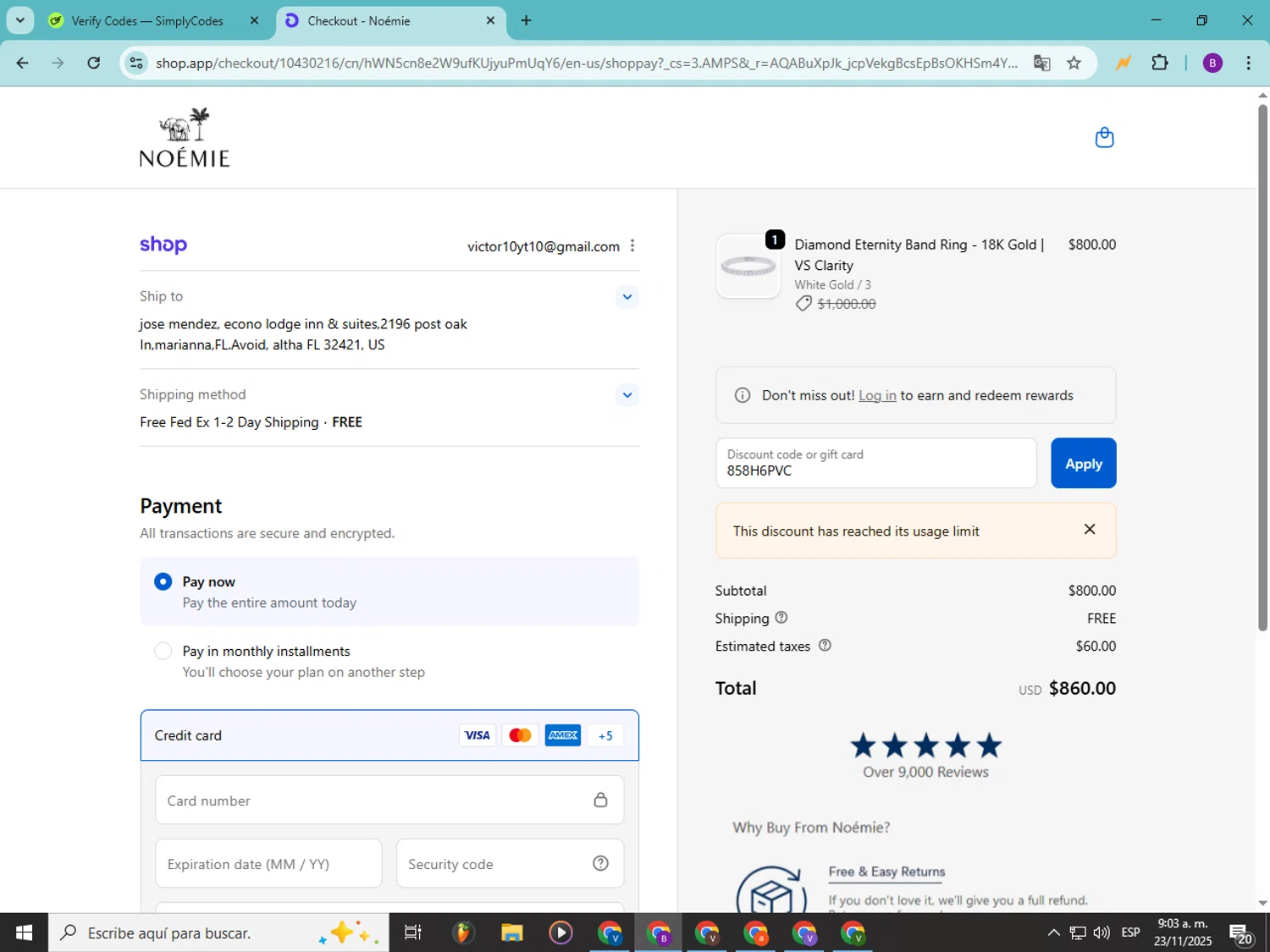
Task: Click the Apply discount button
Action: [1083, 463]
